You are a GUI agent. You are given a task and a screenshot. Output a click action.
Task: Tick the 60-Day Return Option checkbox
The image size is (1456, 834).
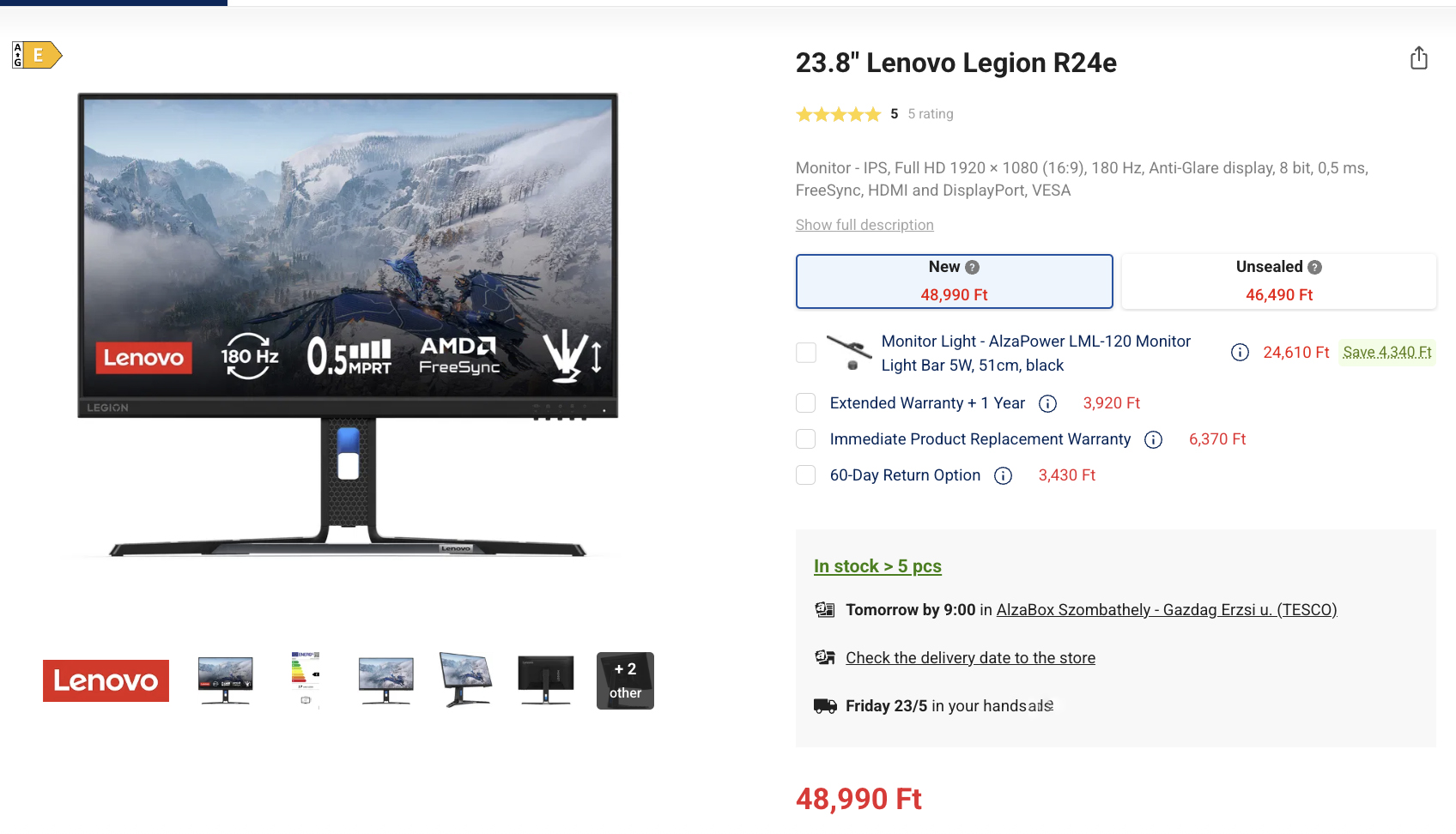(x=806, y=475)
